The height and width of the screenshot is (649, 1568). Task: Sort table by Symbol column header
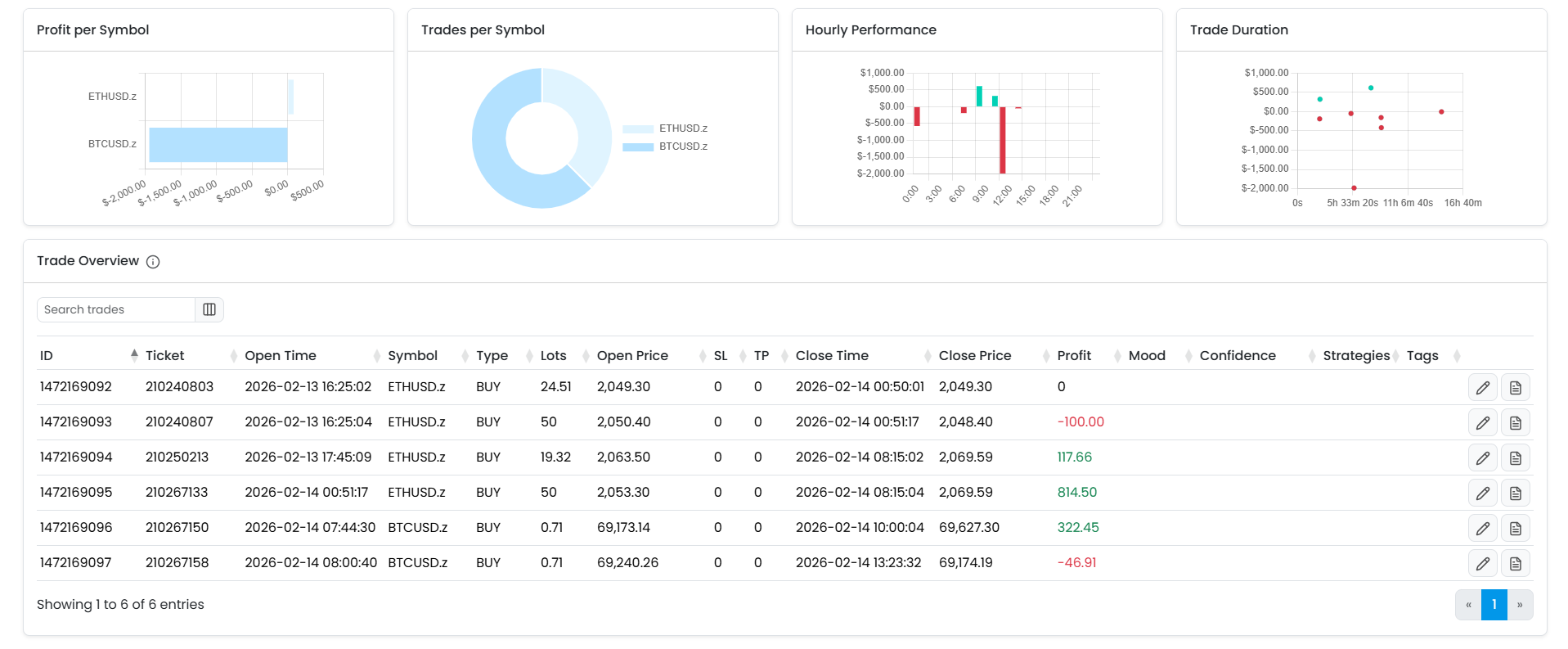point(412,356)
